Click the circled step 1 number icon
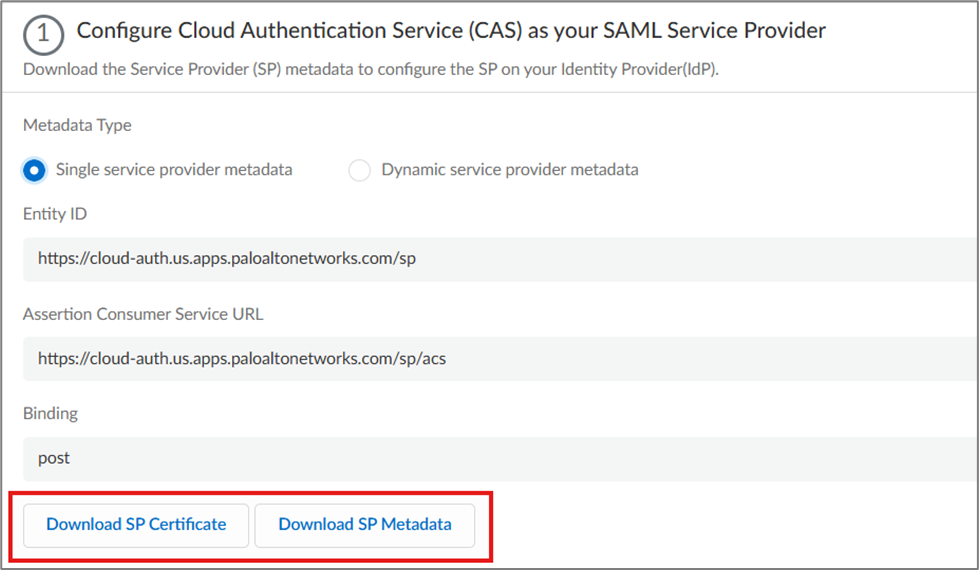This screenshot has height=570, width=979. coord(43,33)
